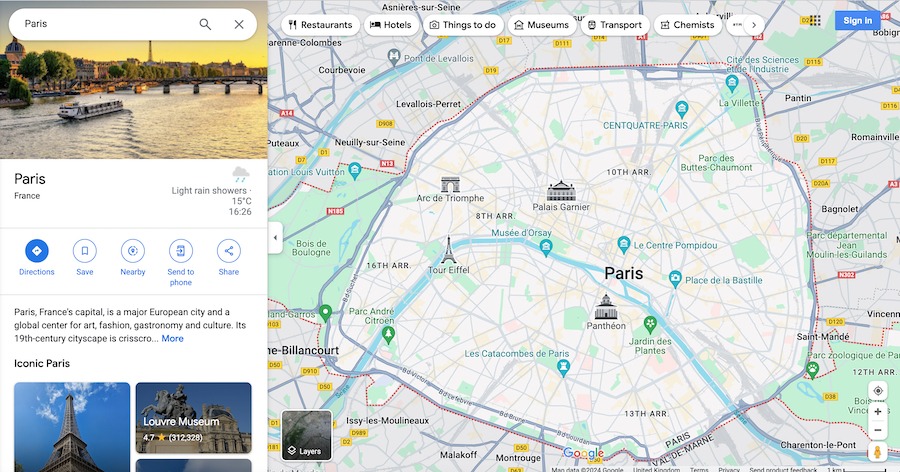Select the Museums chip
Image resolution: width=900 pixels, height=472 pixels.
(542, 25)
